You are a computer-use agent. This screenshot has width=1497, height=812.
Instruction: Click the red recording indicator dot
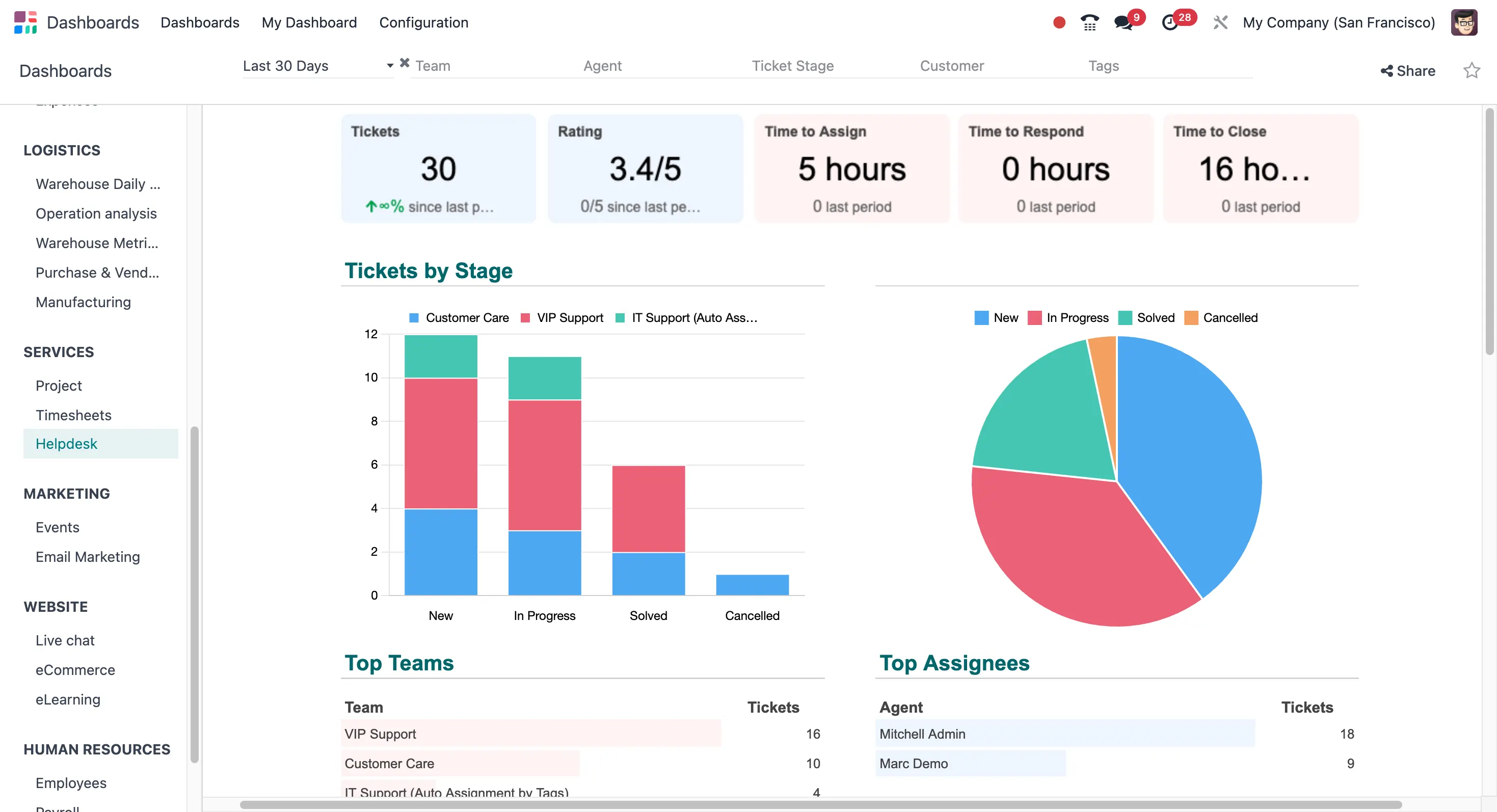[1059, 22]
